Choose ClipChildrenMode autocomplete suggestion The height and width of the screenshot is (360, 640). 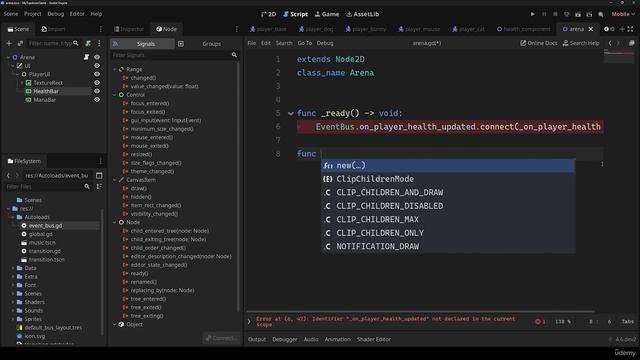coord(448,179)
